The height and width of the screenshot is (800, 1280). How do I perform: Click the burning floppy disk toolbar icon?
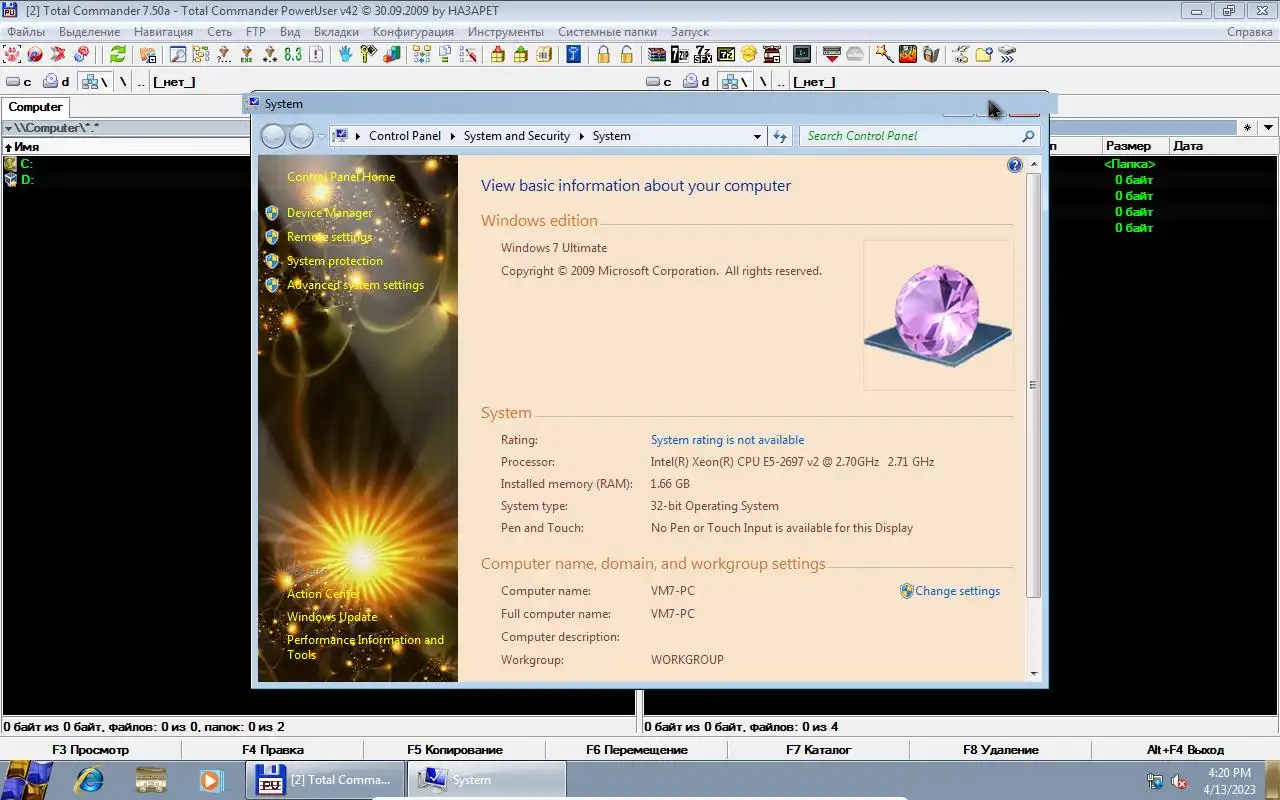click(908, 54)
